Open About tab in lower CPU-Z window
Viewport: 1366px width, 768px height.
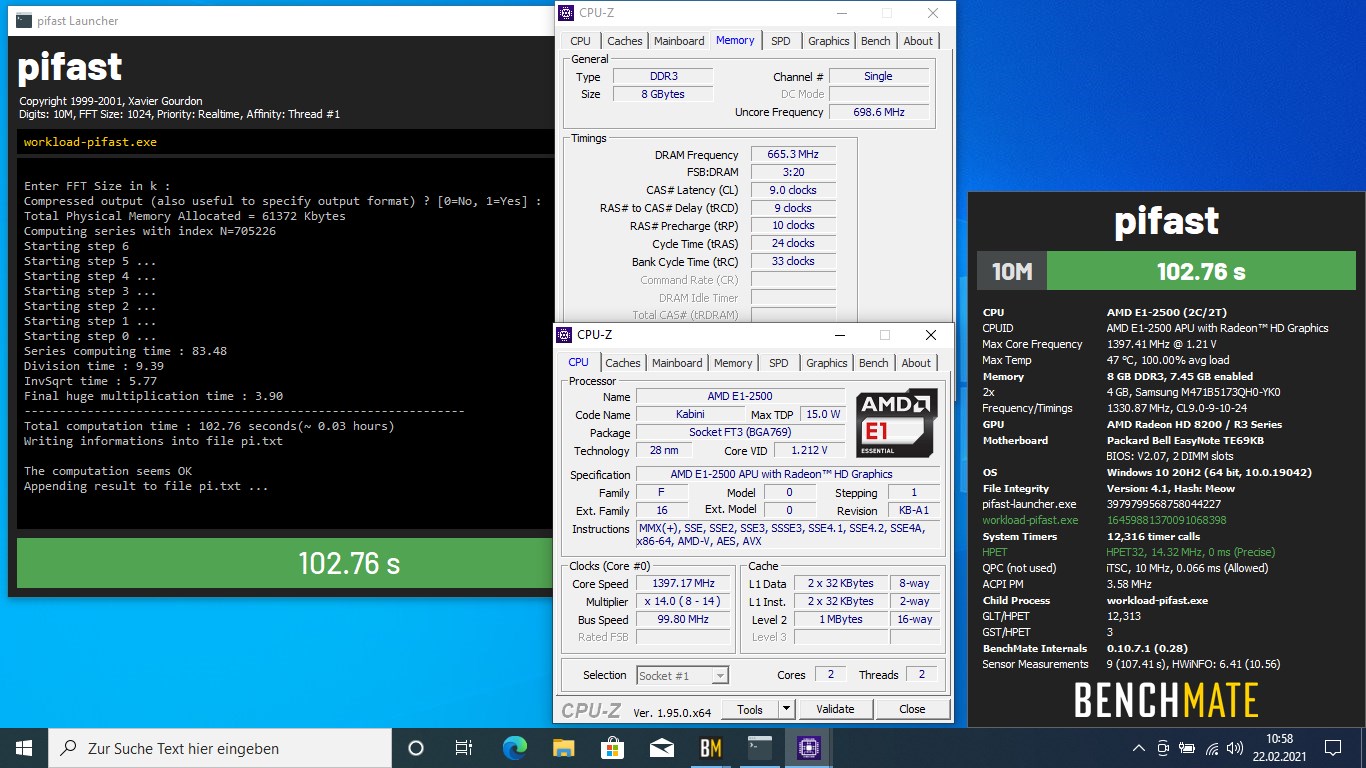(x=916, y=363)
